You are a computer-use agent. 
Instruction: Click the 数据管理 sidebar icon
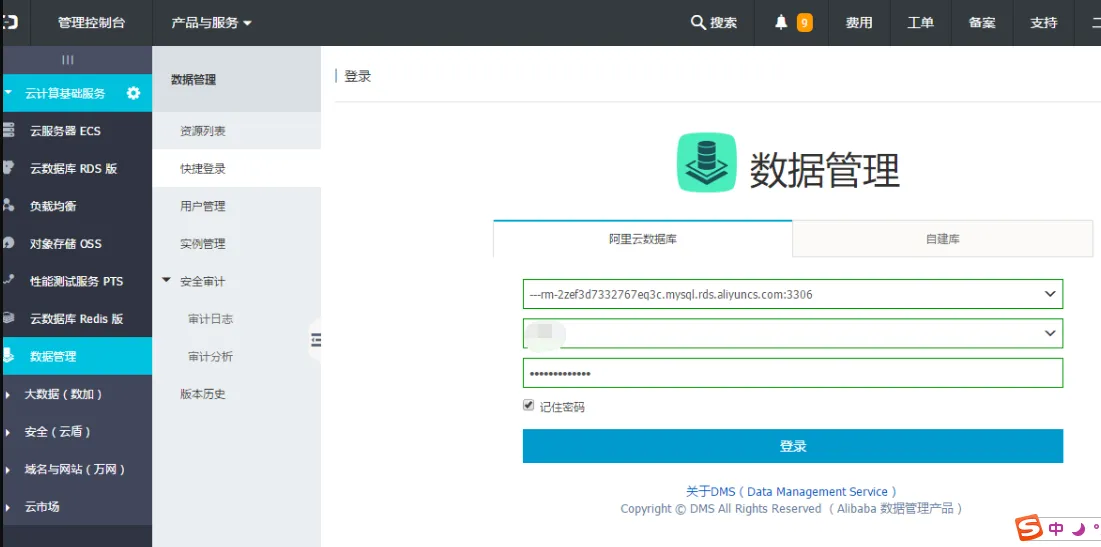(8, 356)
